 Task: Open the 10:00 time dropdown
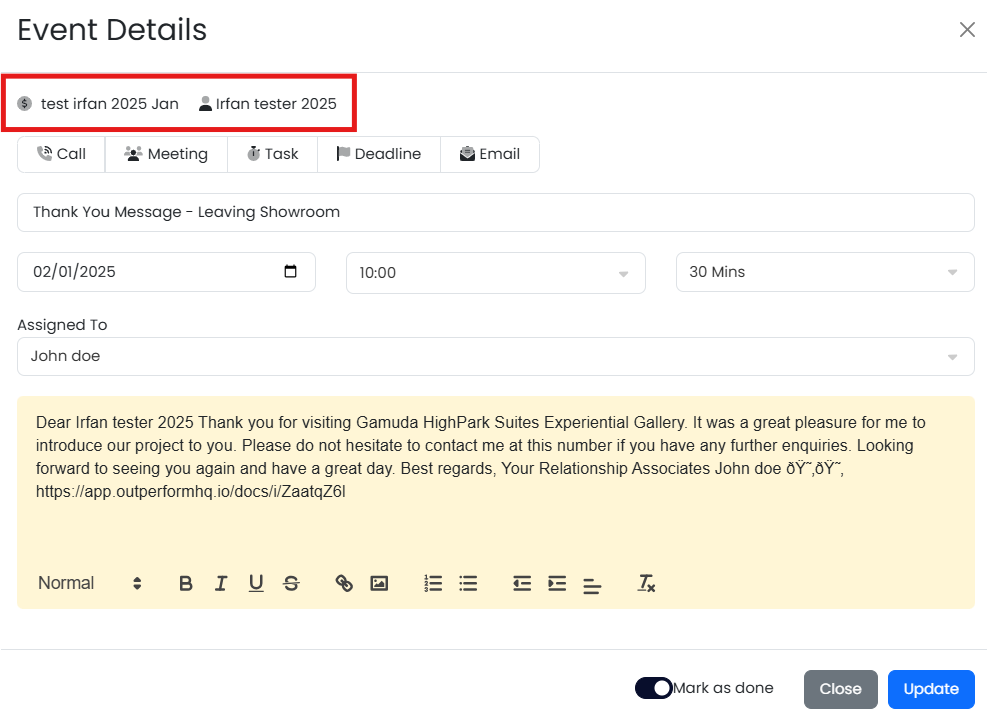[495, 273]
